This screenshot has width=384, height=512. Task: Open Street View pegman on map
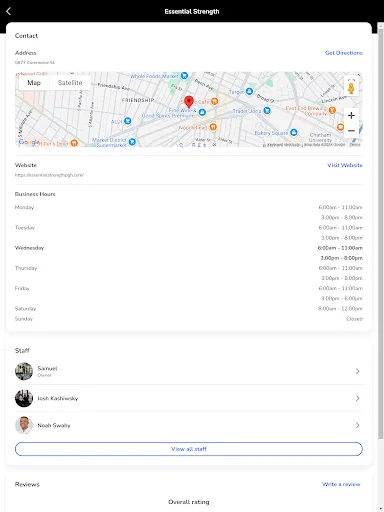pos(351,87)
